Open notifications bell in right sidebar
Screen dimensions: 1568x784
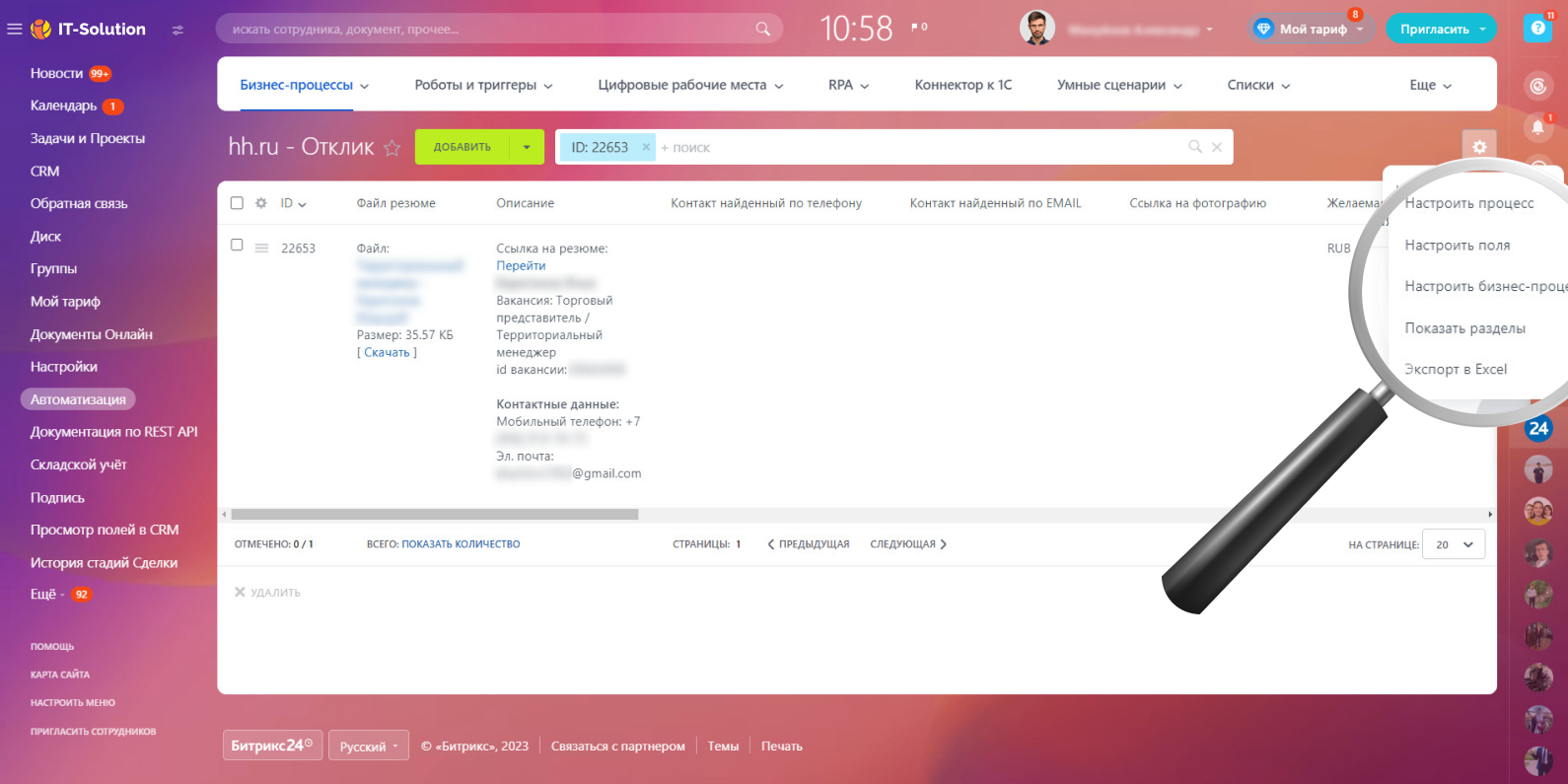[1537, 126]
